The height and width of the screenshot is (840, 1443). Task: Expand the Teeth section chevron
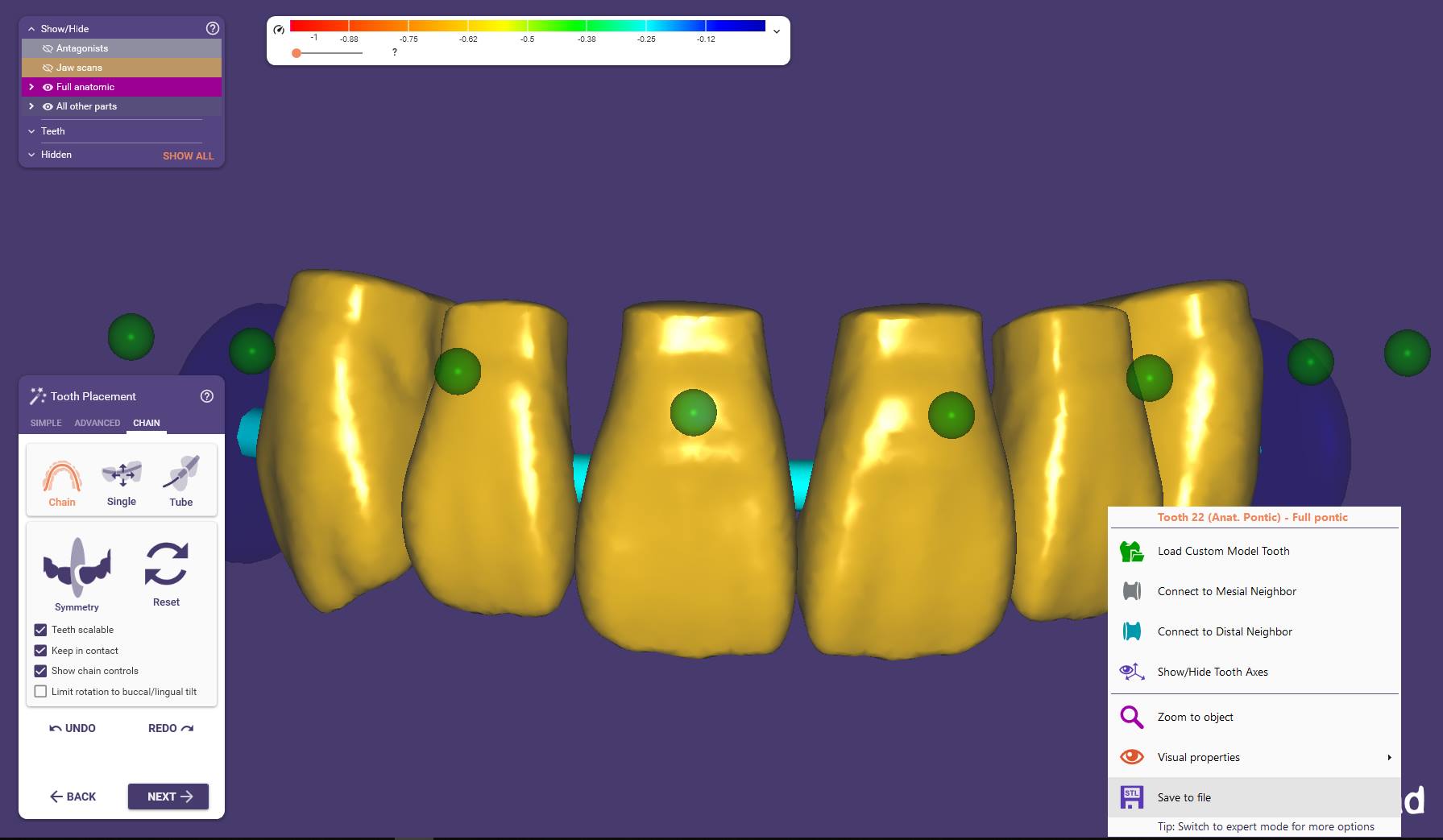[31, 131]
